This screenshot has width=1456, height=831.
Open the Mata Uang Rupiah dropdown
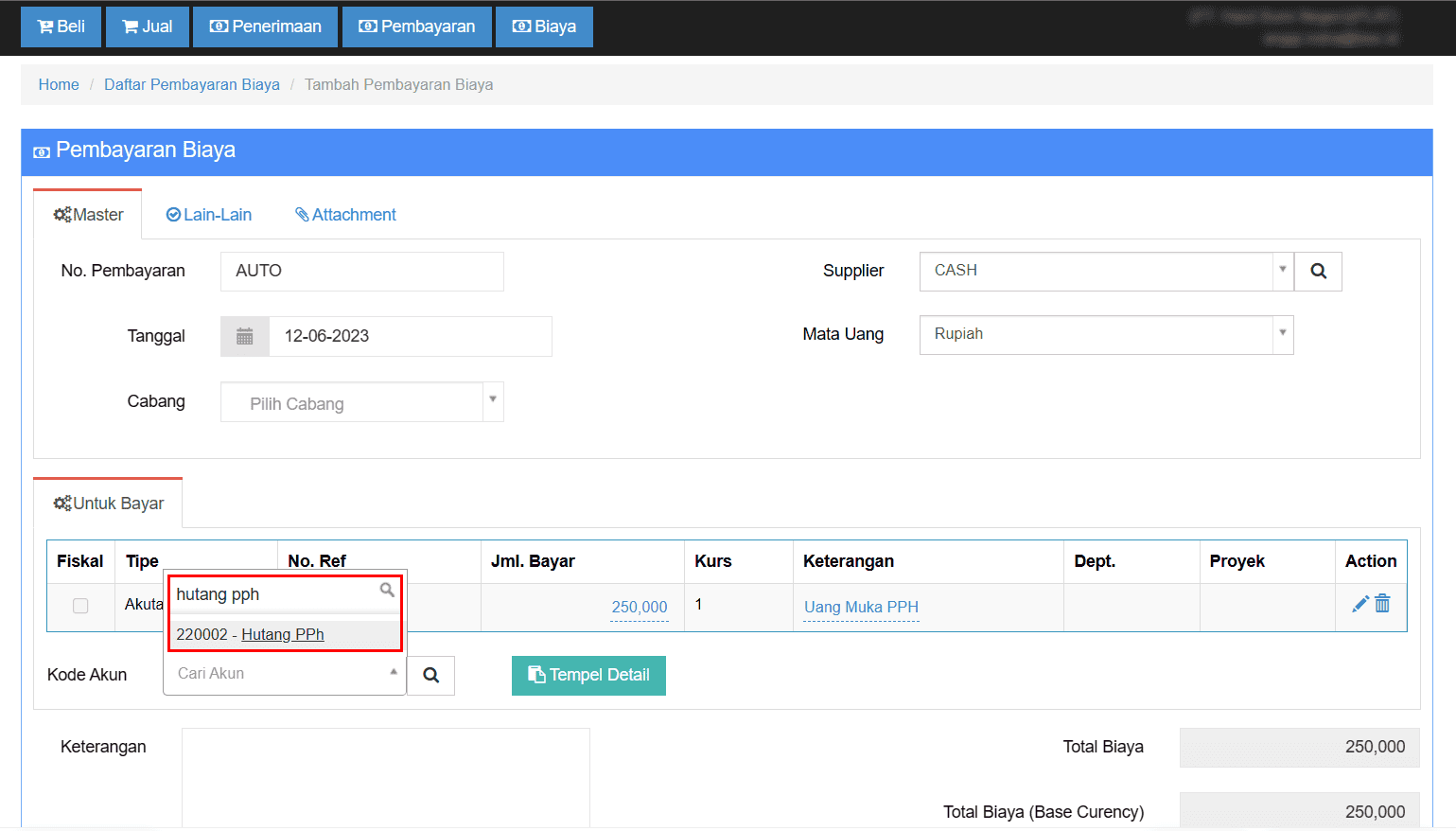1282,334
